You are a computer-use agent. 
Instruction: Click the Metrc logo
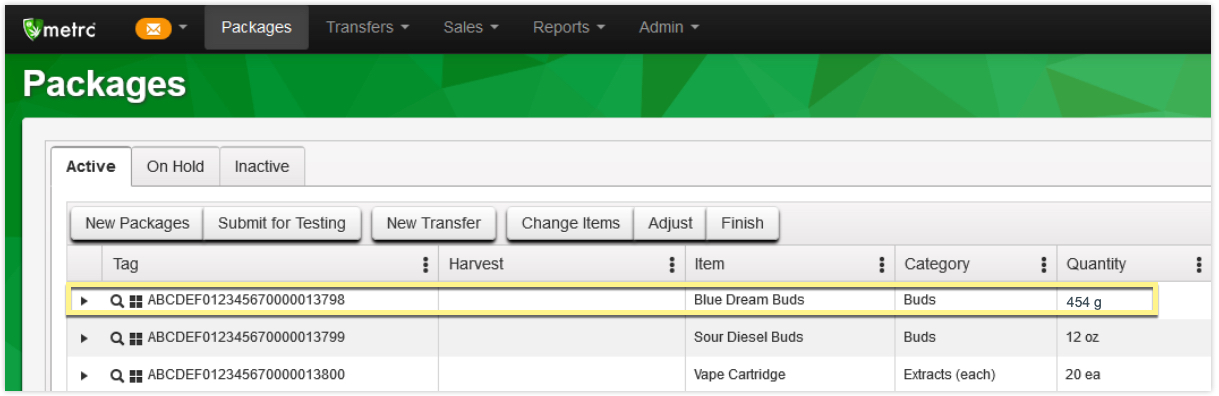(60, 28)
